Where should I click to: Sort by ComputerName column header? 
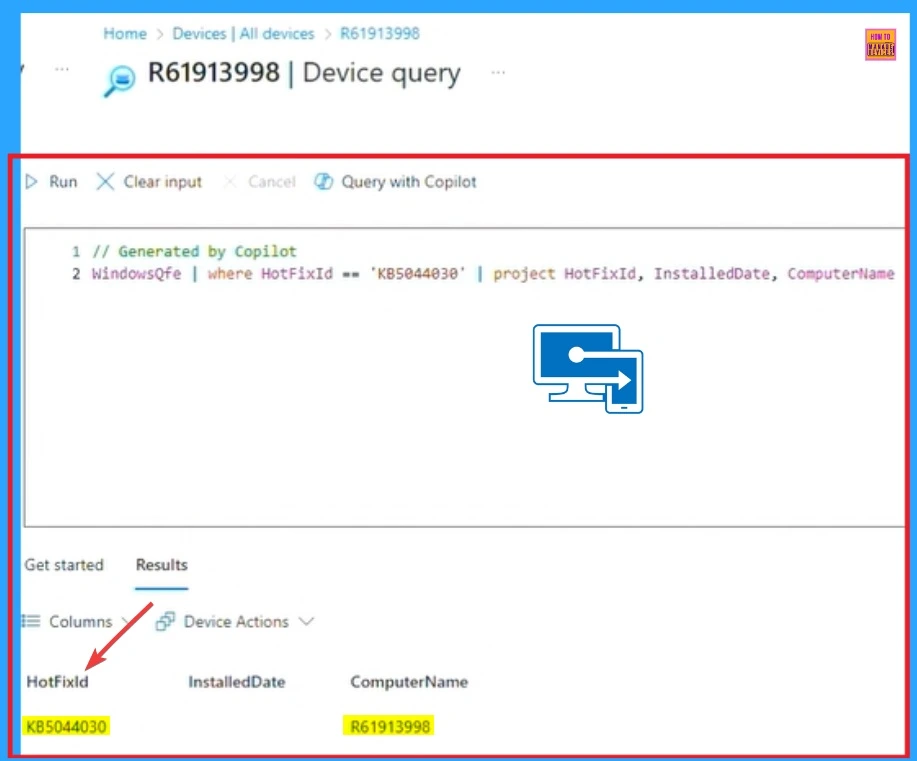409,682
